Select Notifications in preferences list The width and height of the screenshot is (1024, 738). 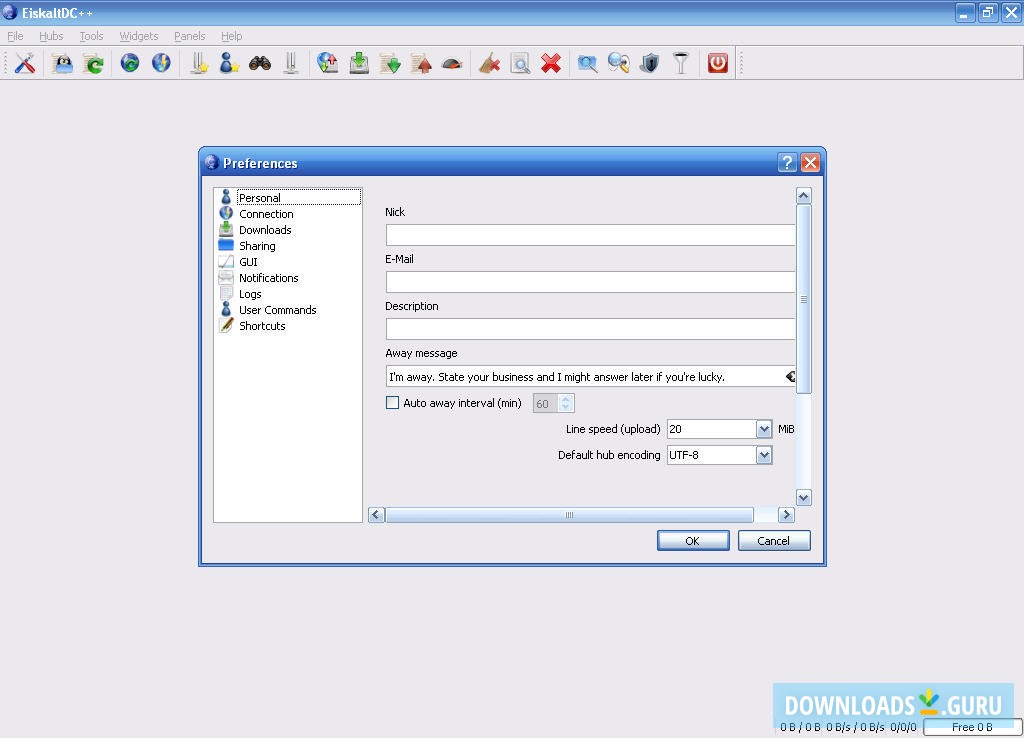pyautogui.click(x=288, y=278)
